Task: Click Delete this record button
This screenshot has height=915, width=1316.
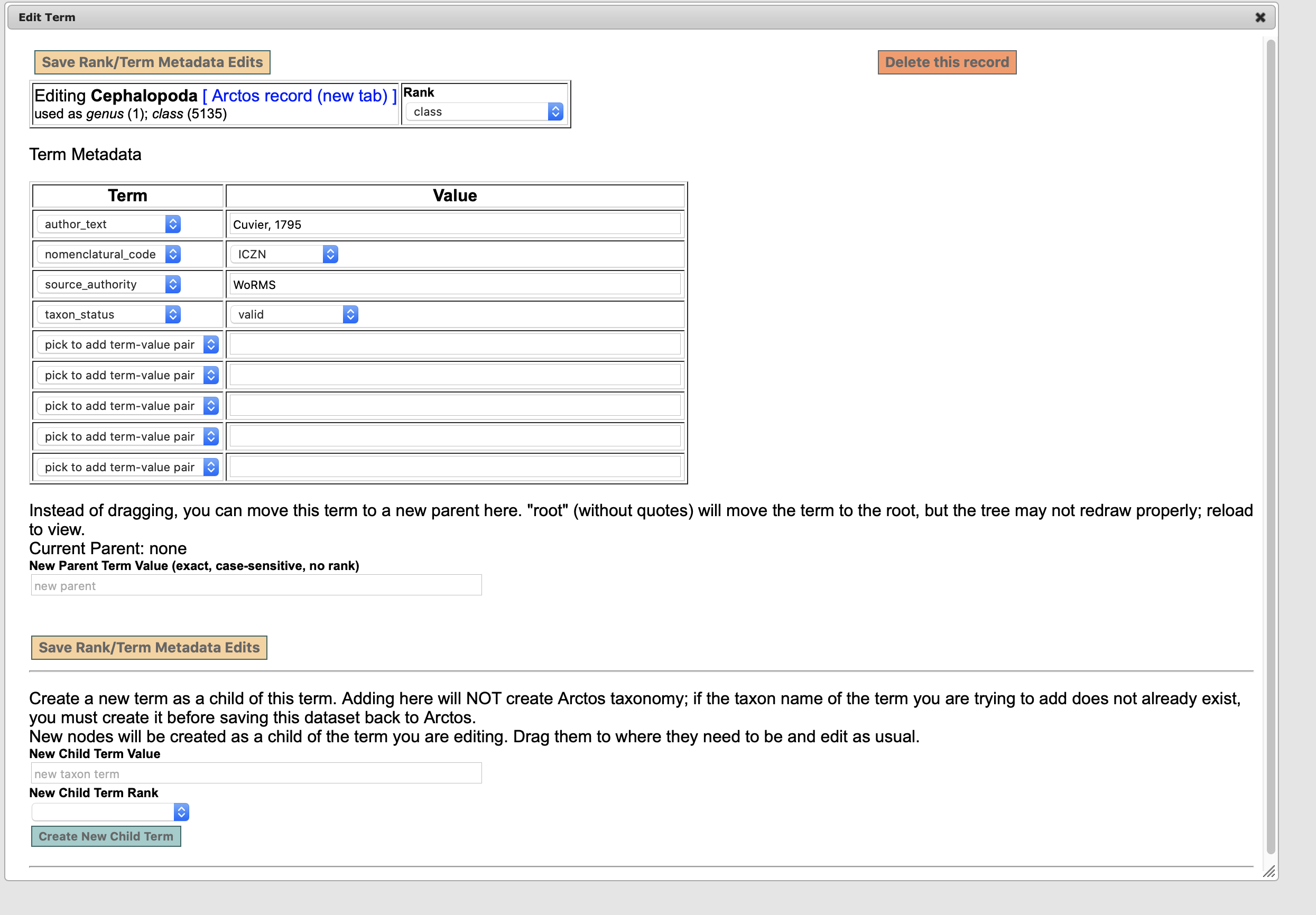Action: tap(947, 62)
